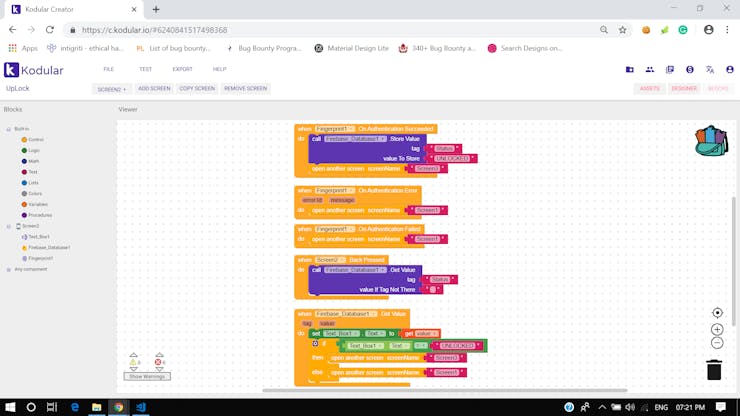This screenshot has height=416, width=740.
Task: Open Visual Studio Code from the taskbar
Action: click(x=141, y=407)
